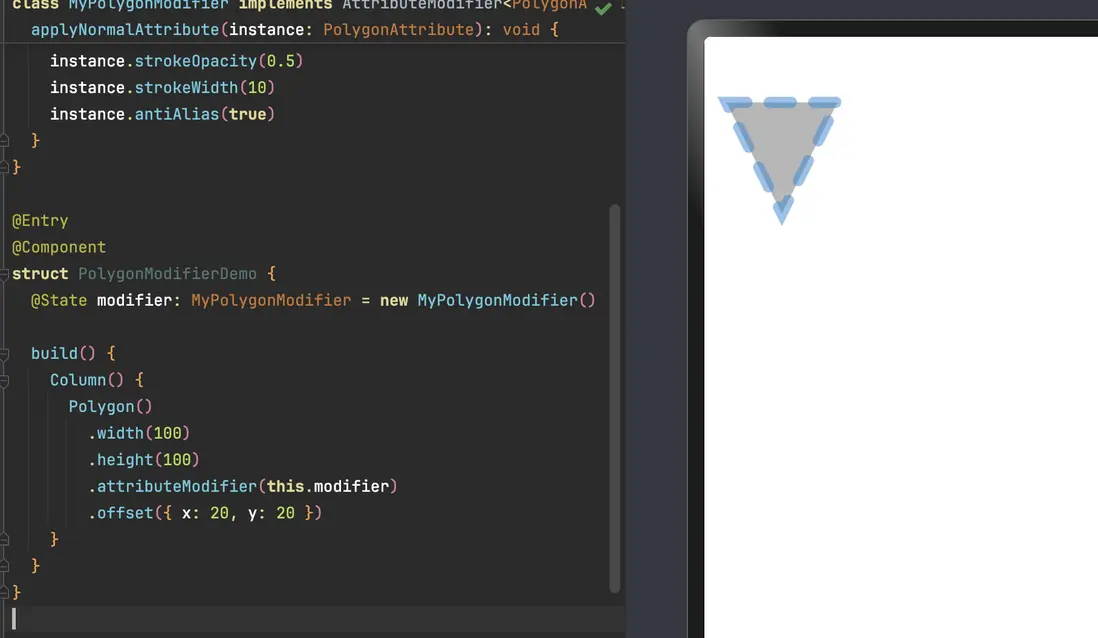This screenshot has width=1098, height=638.
Task: Click fold end marker below antiAlias line
Action: [x=4, y=141]
